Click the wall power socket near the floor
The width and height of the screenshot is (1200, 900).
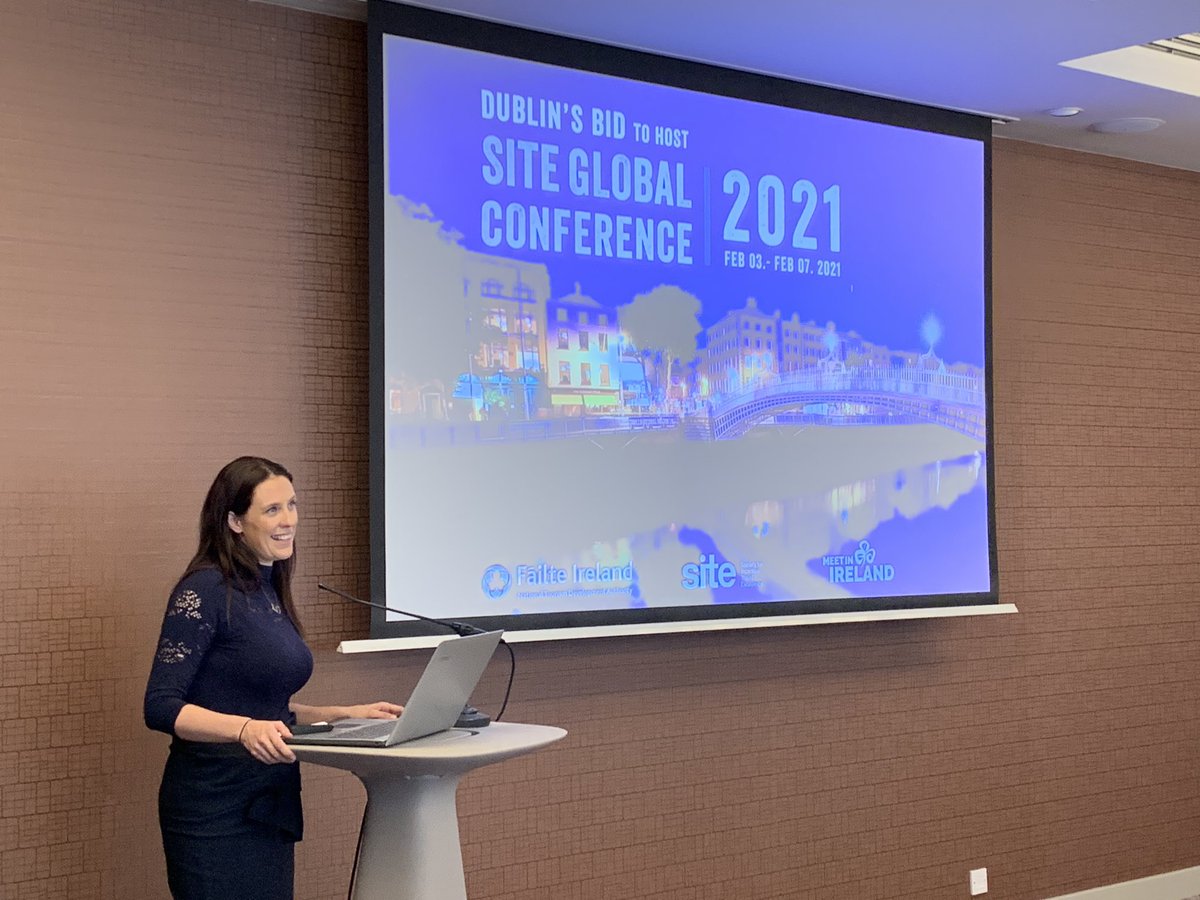coord(978,881)
